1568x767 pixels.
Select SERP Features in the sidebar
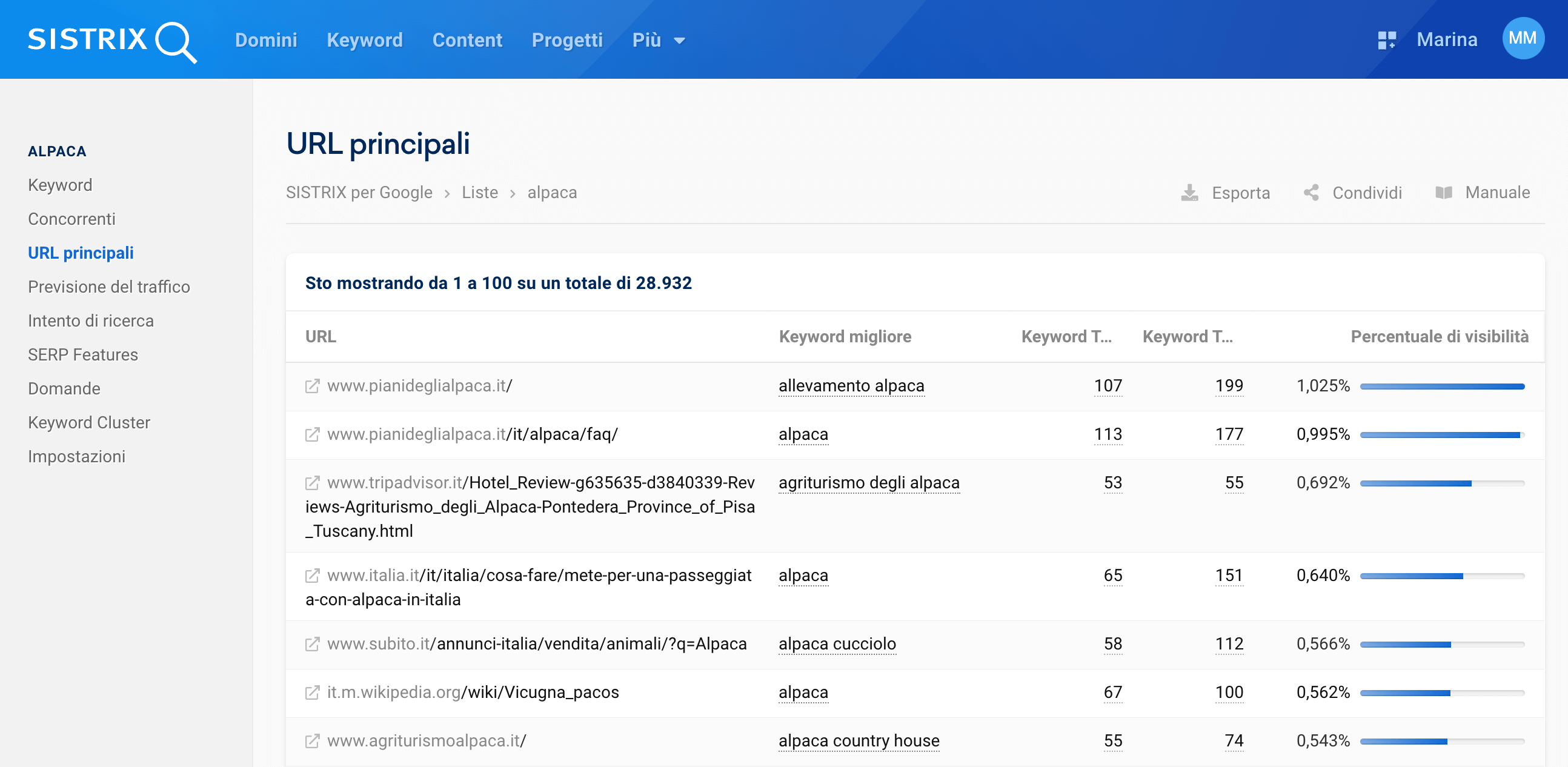[83, 355]
